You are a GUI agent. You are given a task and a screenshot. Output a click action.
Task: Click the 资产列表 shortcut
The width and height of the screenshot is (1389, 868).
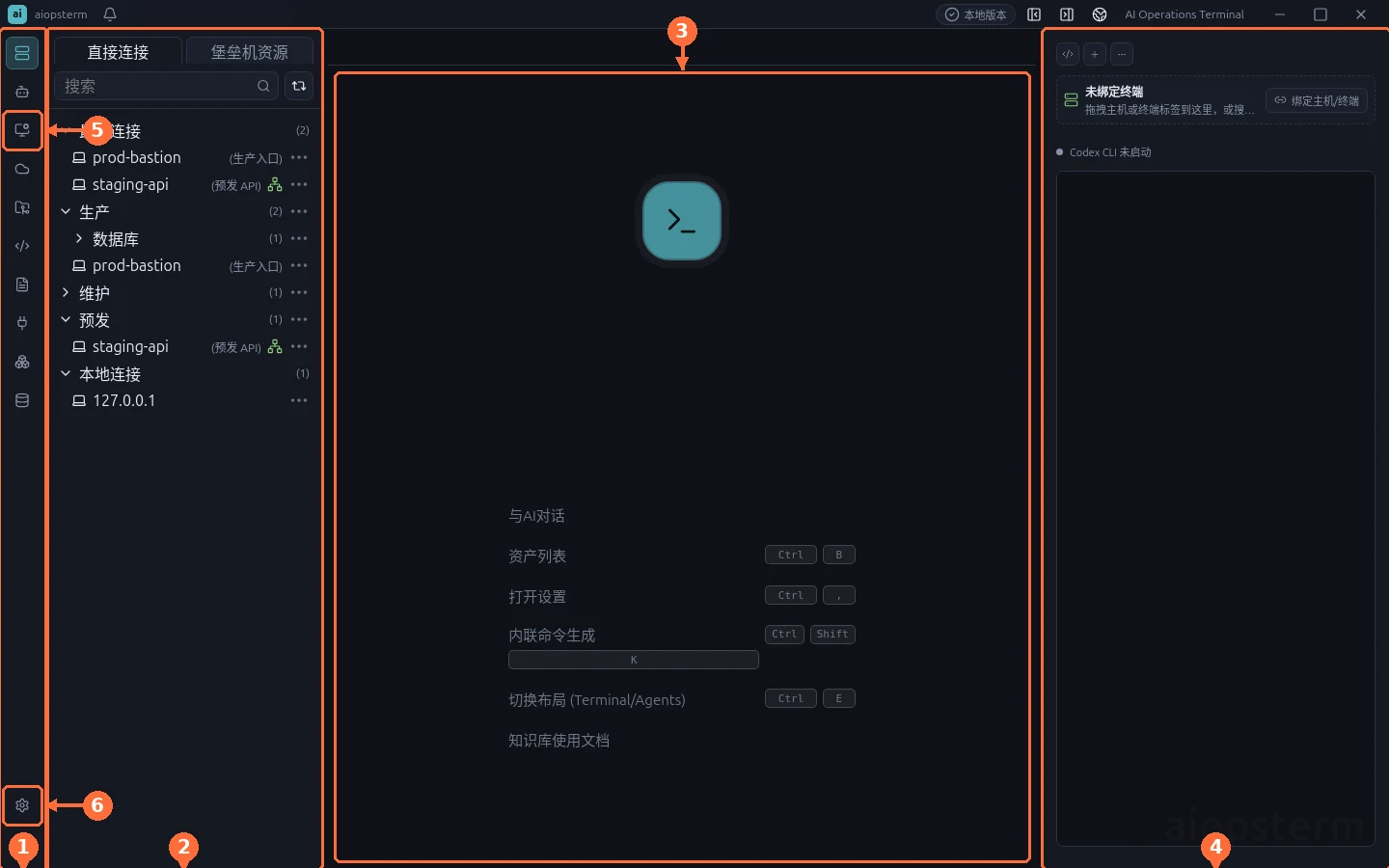(x=537, y=556)
